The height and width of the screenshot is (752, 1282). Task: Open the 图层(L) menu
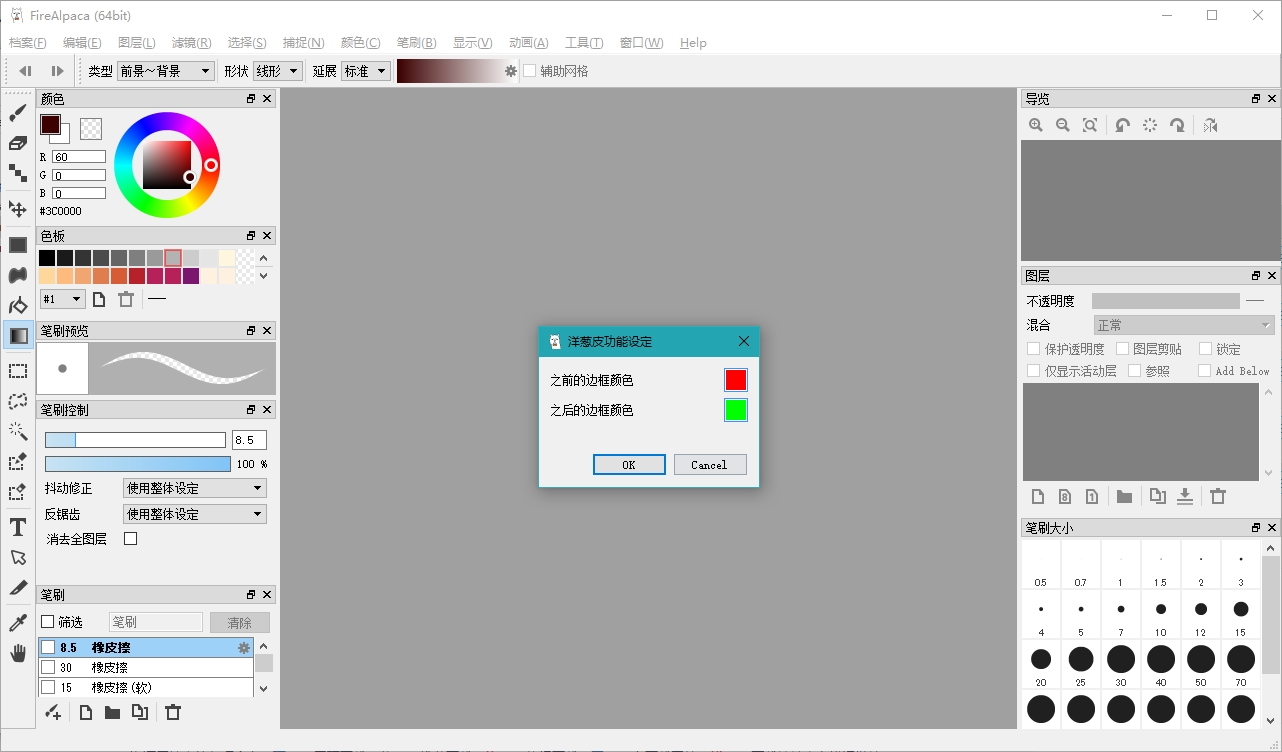point(137,43)
